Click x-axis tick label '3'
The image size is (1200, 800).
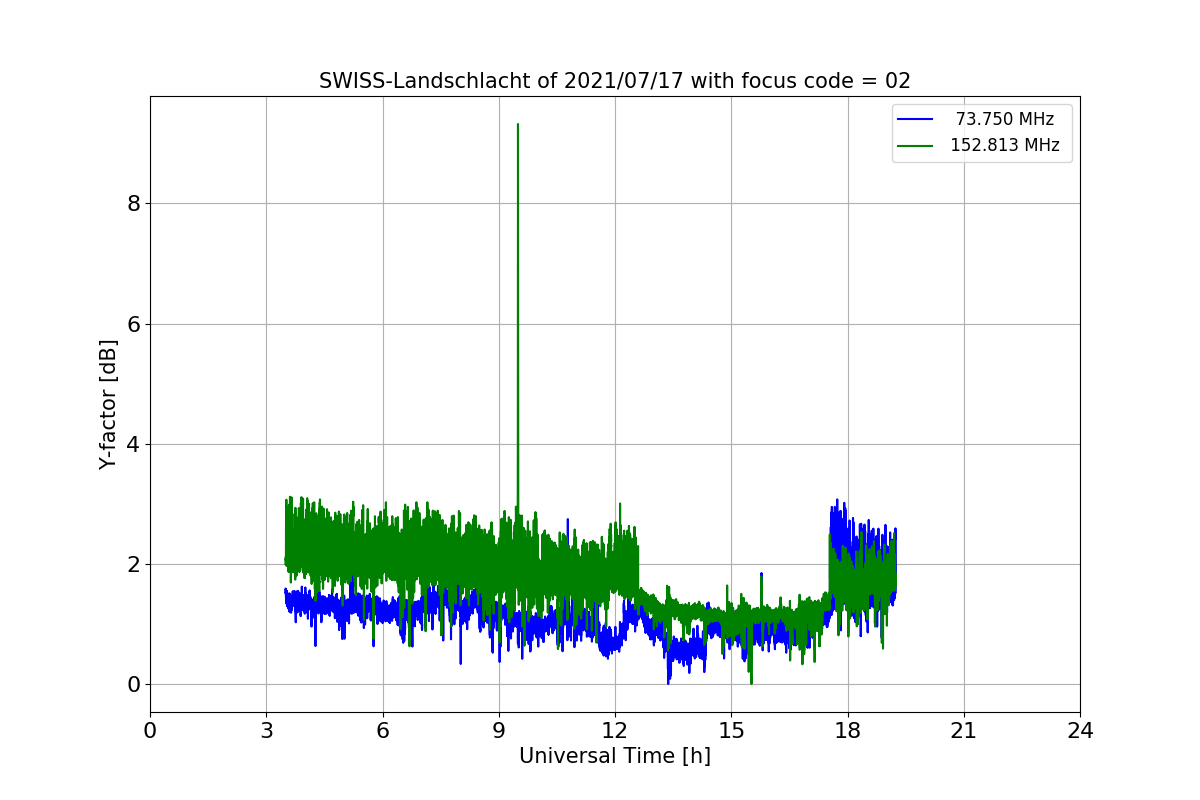(x=266, y=731)
